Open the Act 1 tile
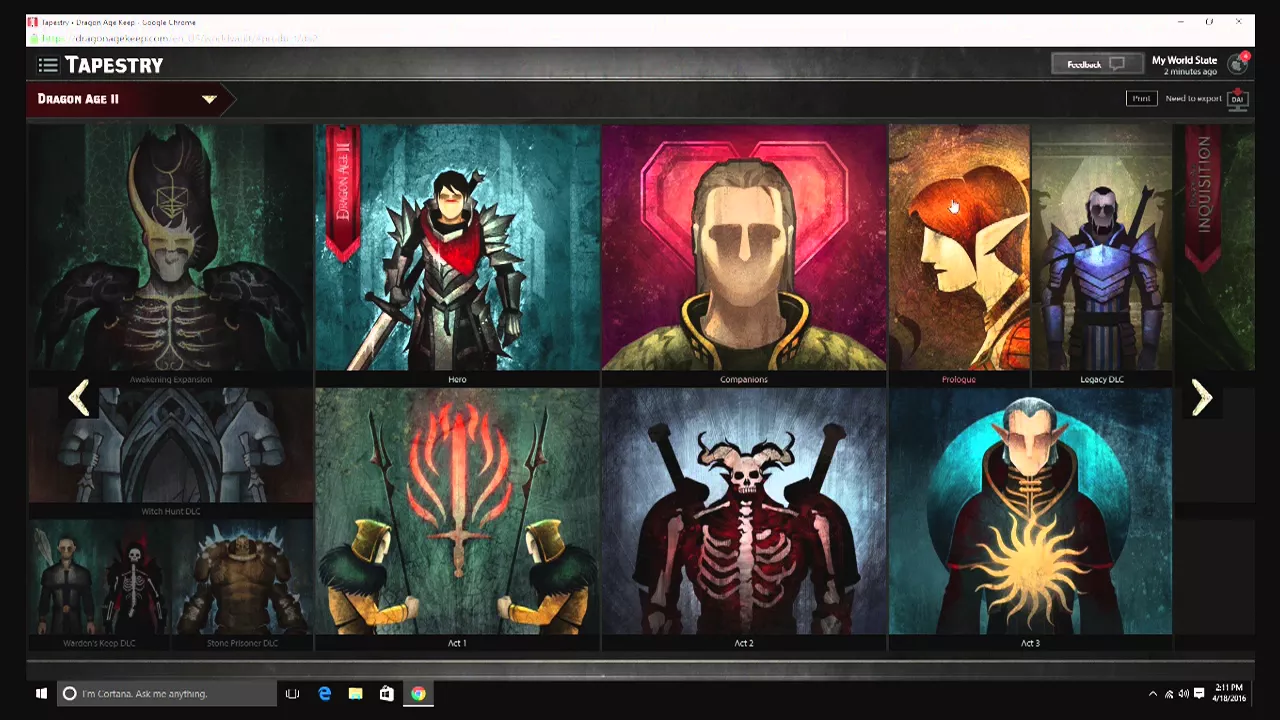This screenshot has width=1280, height=720. 457,520
